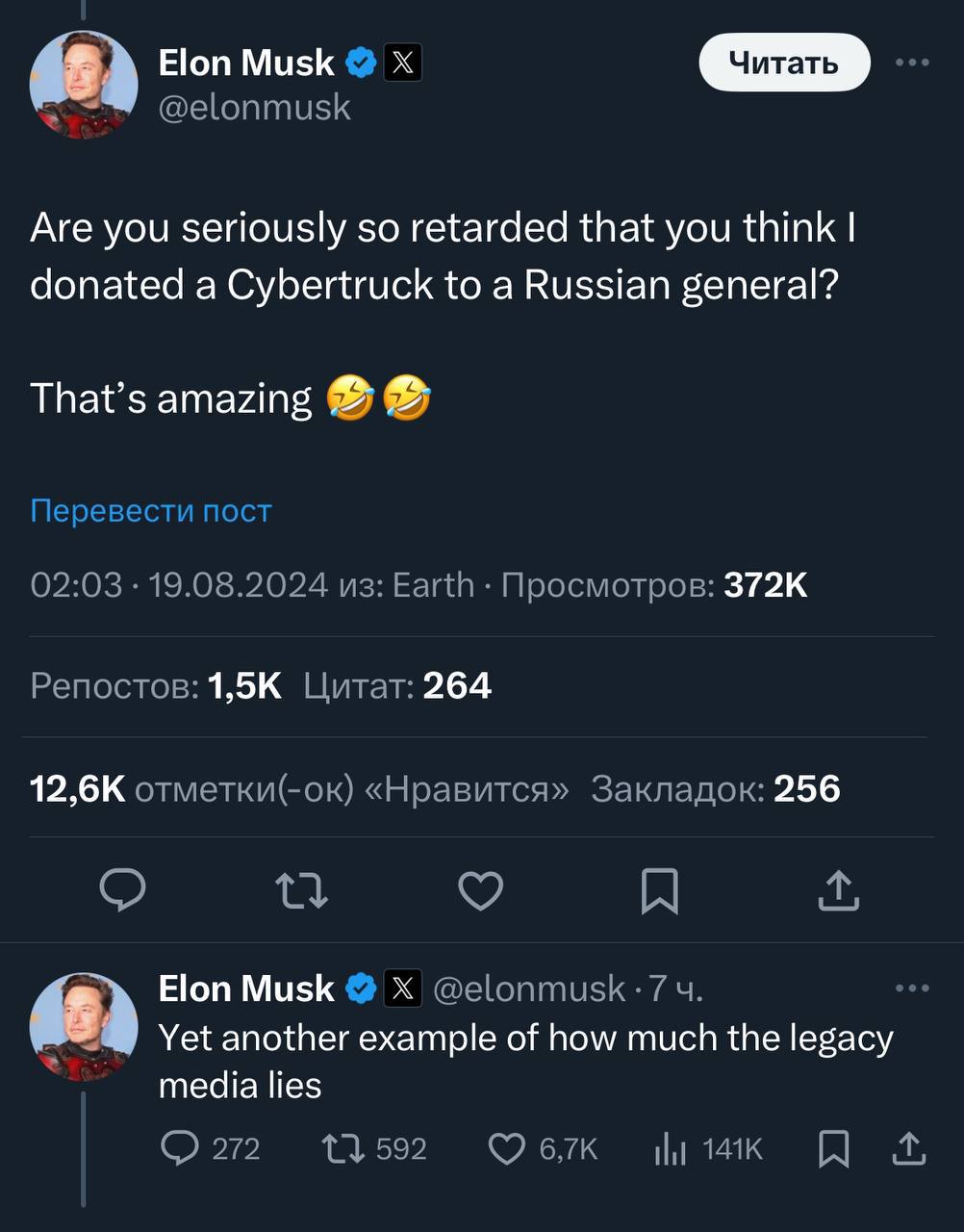Like the reply with 6,7K likes
Screen dimensions: 964x1232
click(507, 1148)
